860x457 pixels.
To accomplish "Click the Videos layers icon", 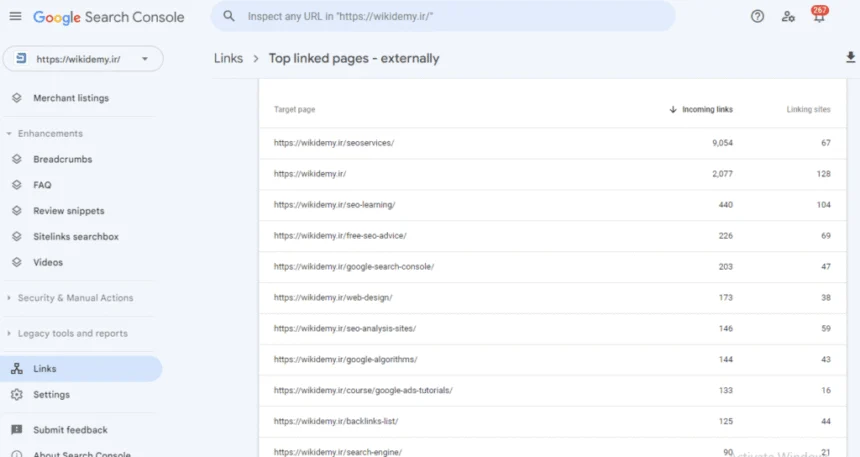I will (x=17, y=262).
